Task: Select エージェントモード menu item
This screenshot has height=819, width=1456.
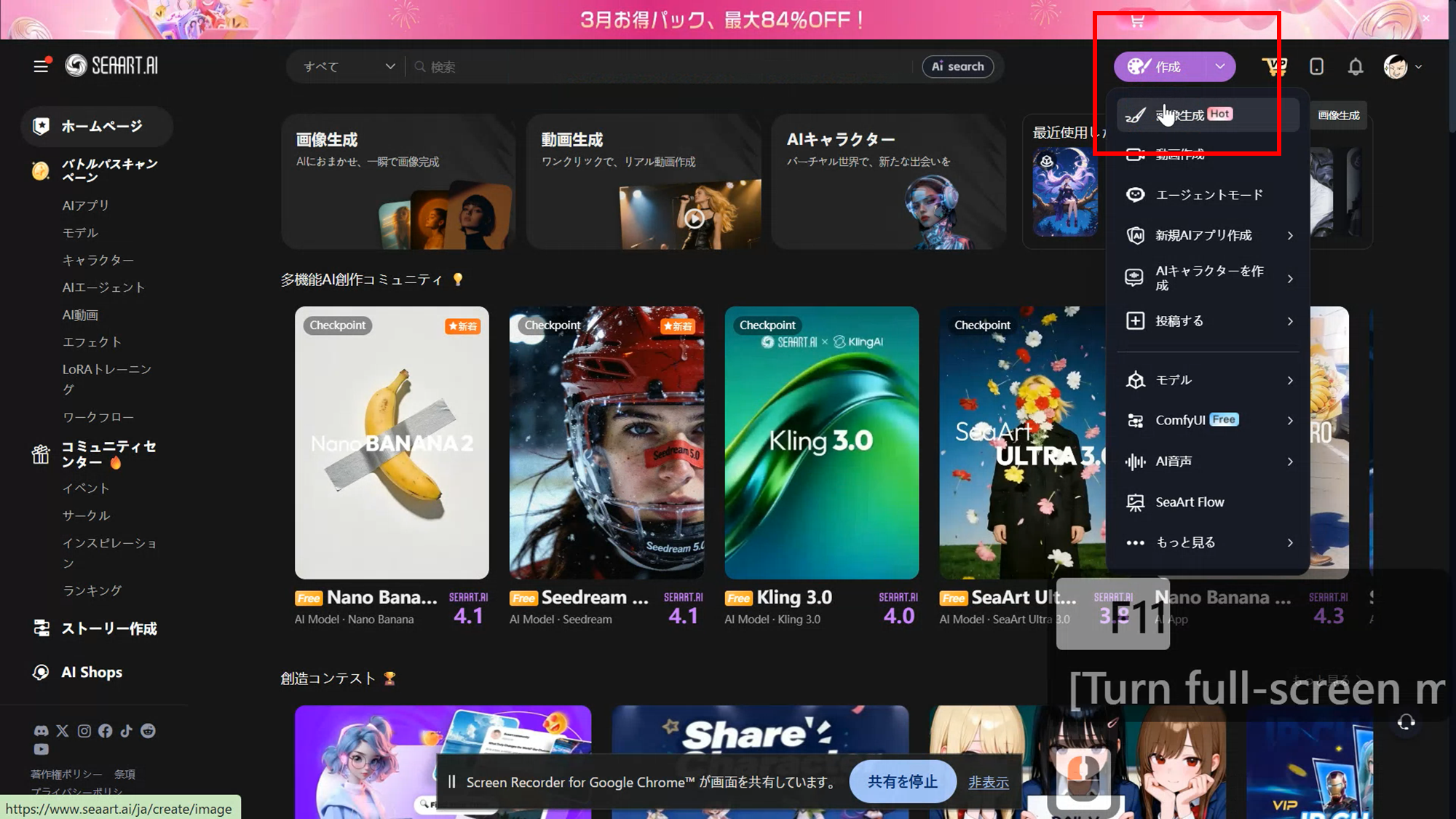Action: (x=1209, y=194)
